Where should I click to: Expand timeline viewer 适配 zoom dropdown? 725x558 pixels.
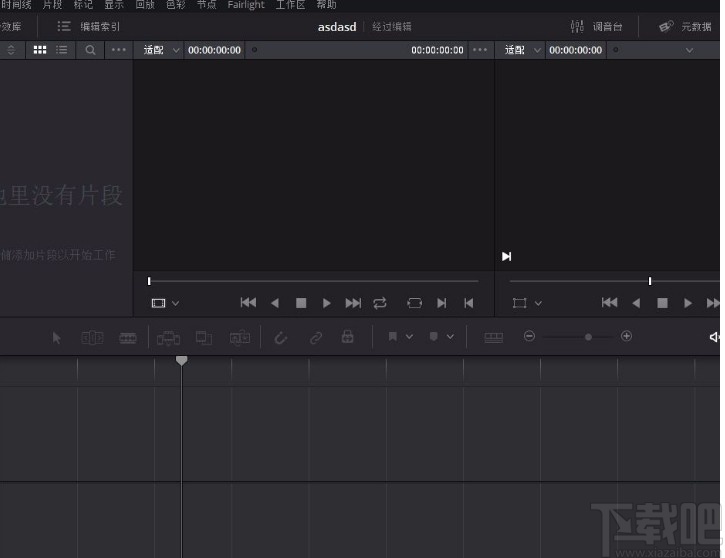[x=522, y=50]
